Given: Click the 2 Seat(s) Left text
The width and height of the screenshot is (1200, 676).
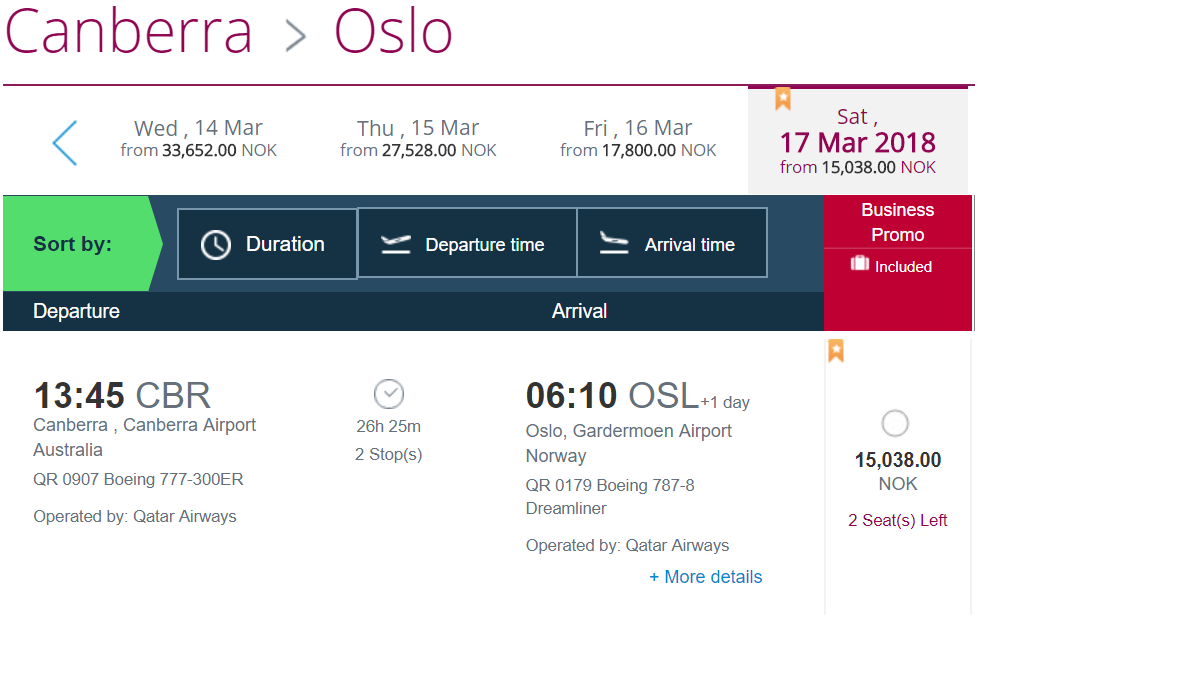Looking at the screenshot, I should 898,520.
